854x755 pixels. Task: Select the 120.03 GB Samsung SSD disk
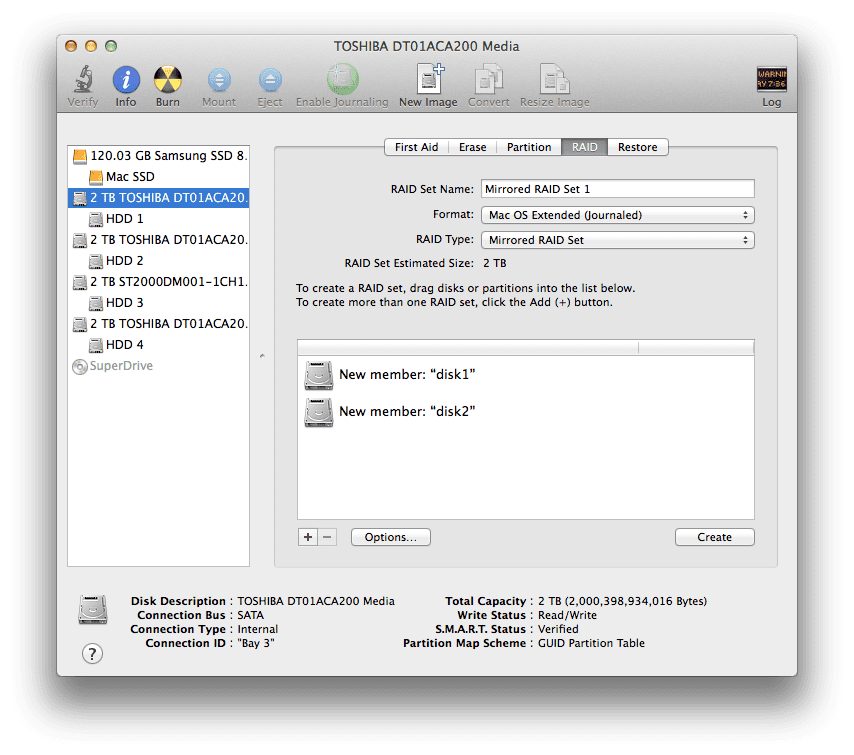tap(158, 156)
